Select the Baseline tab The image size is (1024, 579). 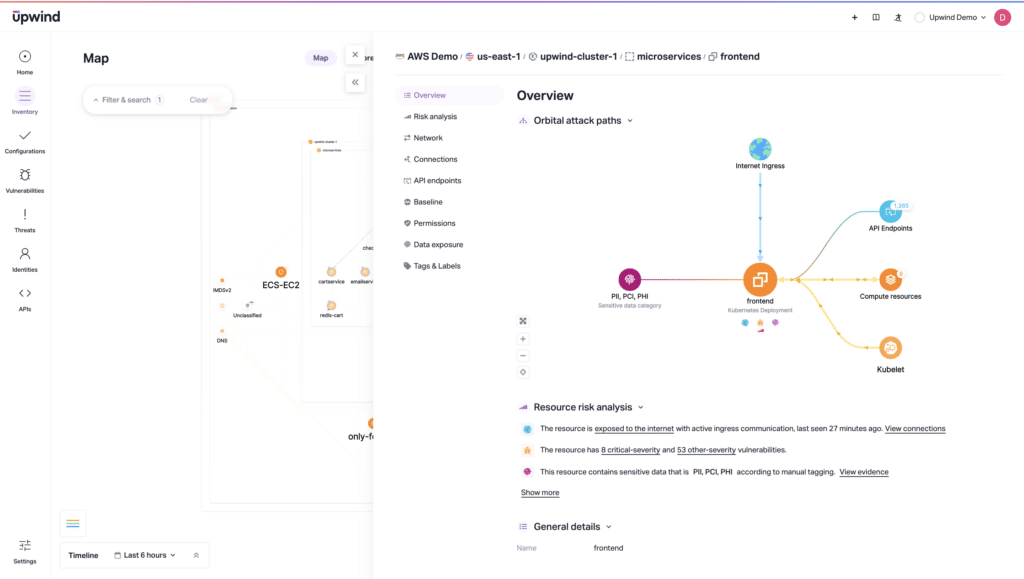[428, 202]
